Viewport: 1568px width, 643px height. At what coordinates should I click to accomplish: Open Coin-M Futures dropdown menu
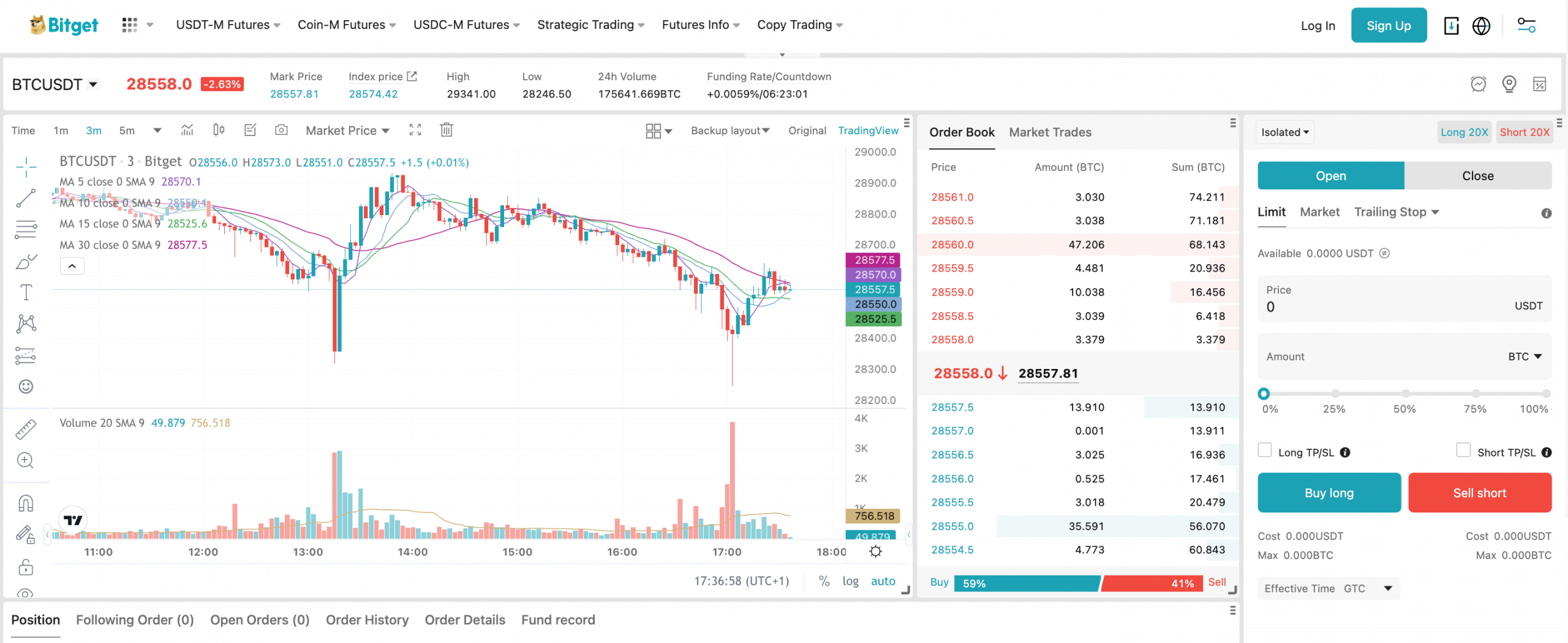[347, 25]
